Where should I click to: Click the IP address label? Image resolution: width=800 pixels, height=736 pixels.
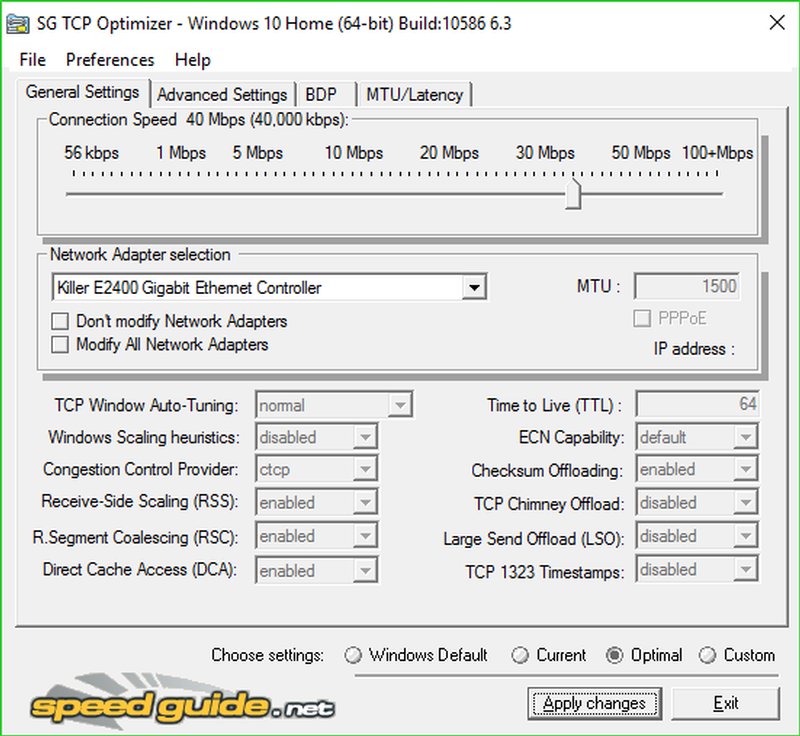(x=694, y=349)
